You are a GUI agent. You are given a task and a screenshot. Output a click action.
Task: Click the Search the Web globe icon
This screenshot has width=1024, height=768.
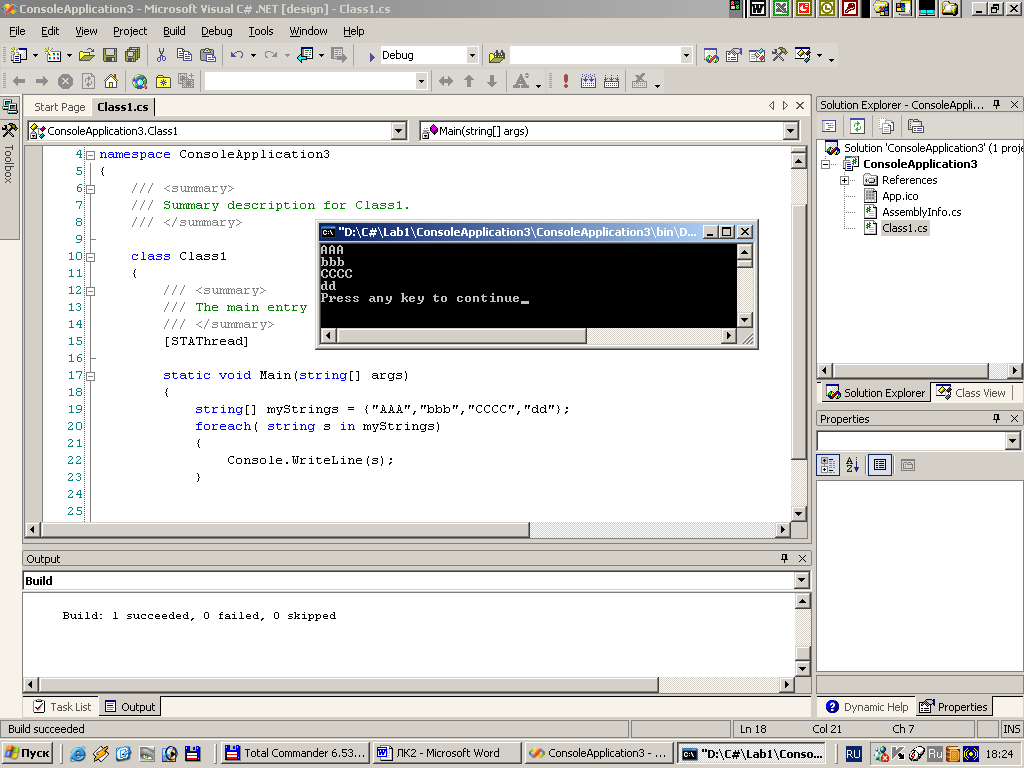pos(139,81)
